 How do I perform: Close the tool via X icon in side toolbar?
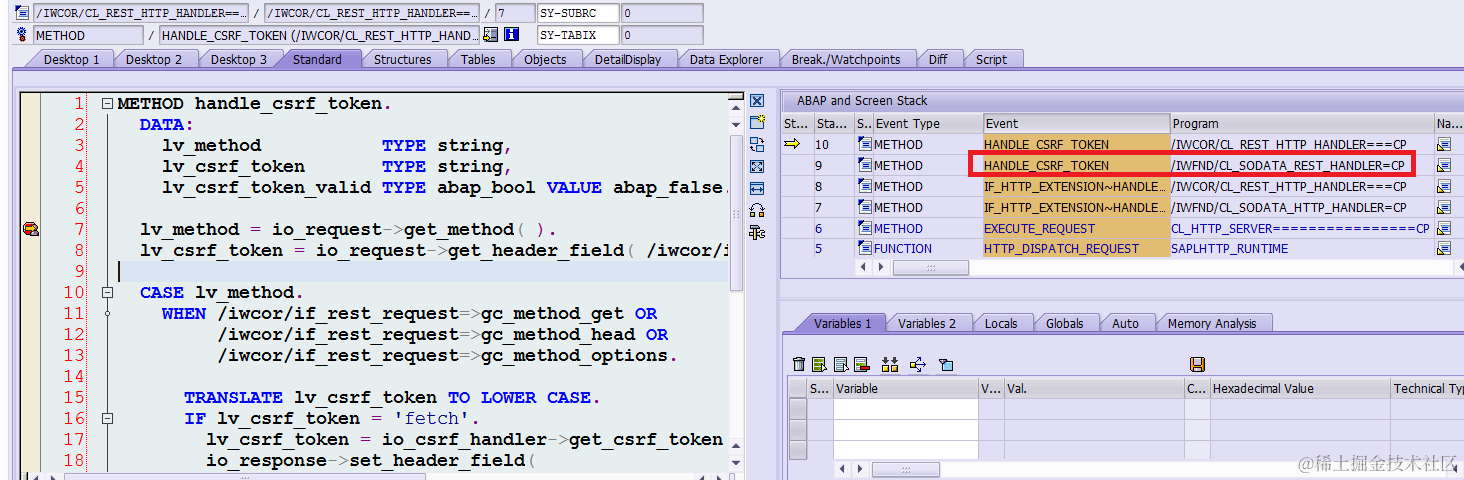pos(757,101)
